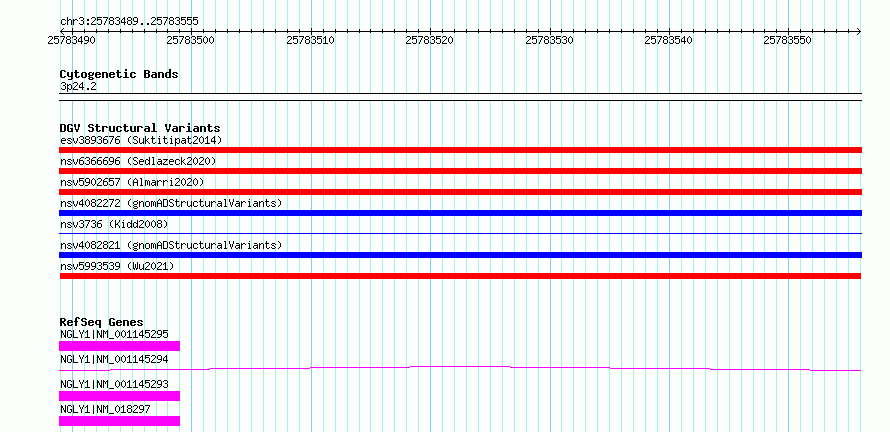
Task: Click the red bar under nsv6366696
Action: (460, 171)
